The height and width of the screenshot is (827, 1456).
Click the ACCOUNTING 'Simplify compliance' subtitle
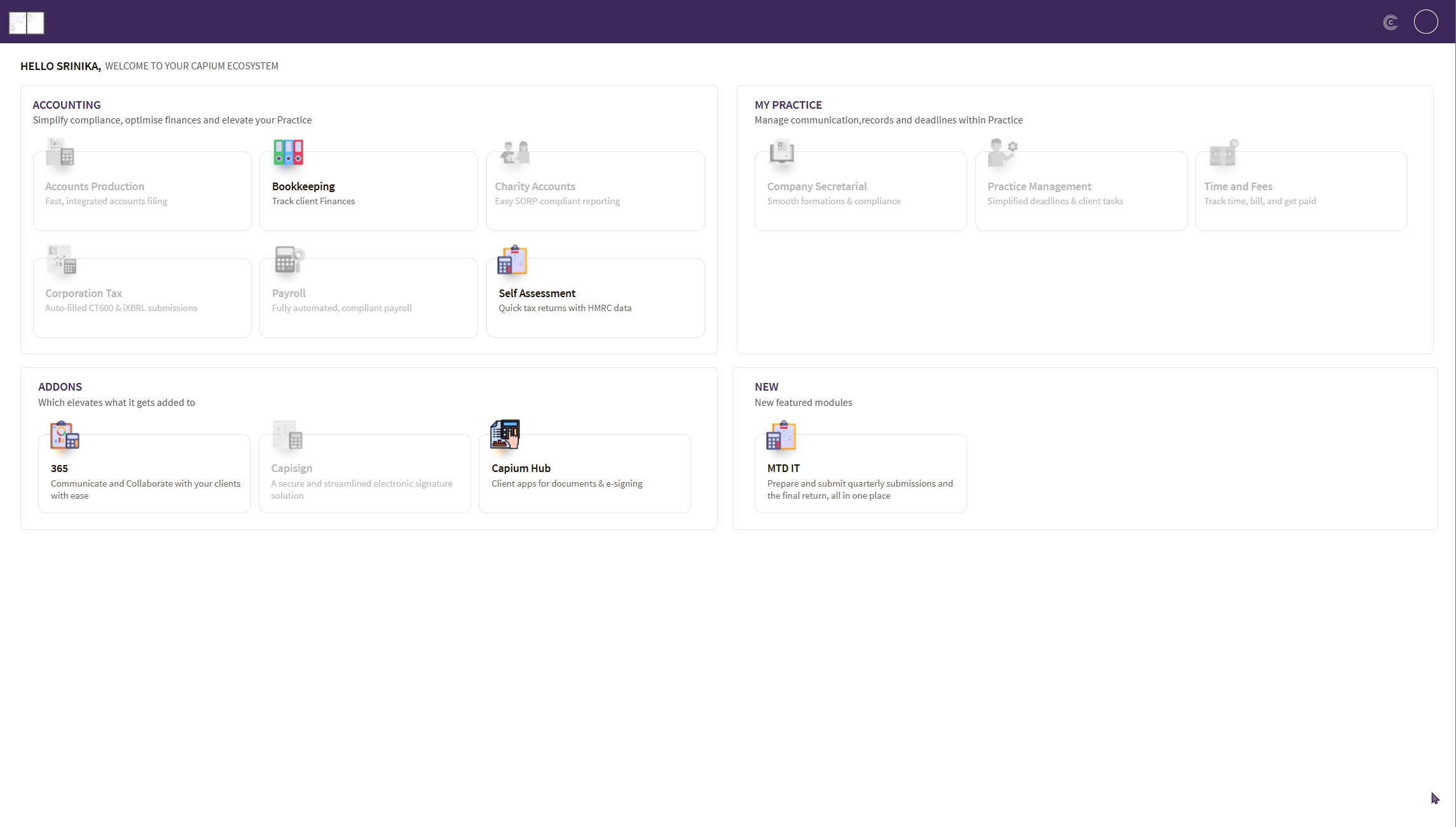[x=172, y=120]
